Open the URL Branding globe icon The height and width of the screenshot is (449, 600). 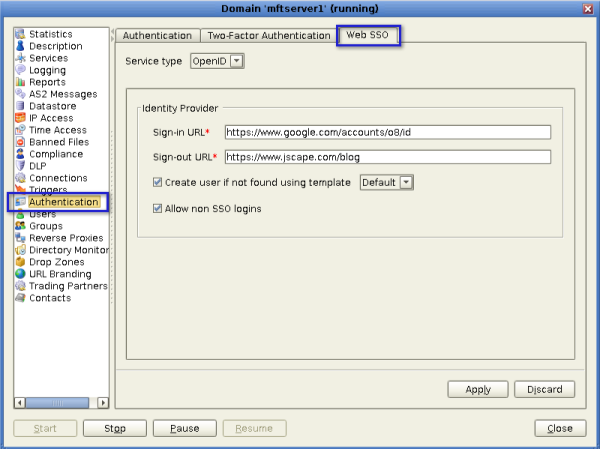(x=20, y=274)
